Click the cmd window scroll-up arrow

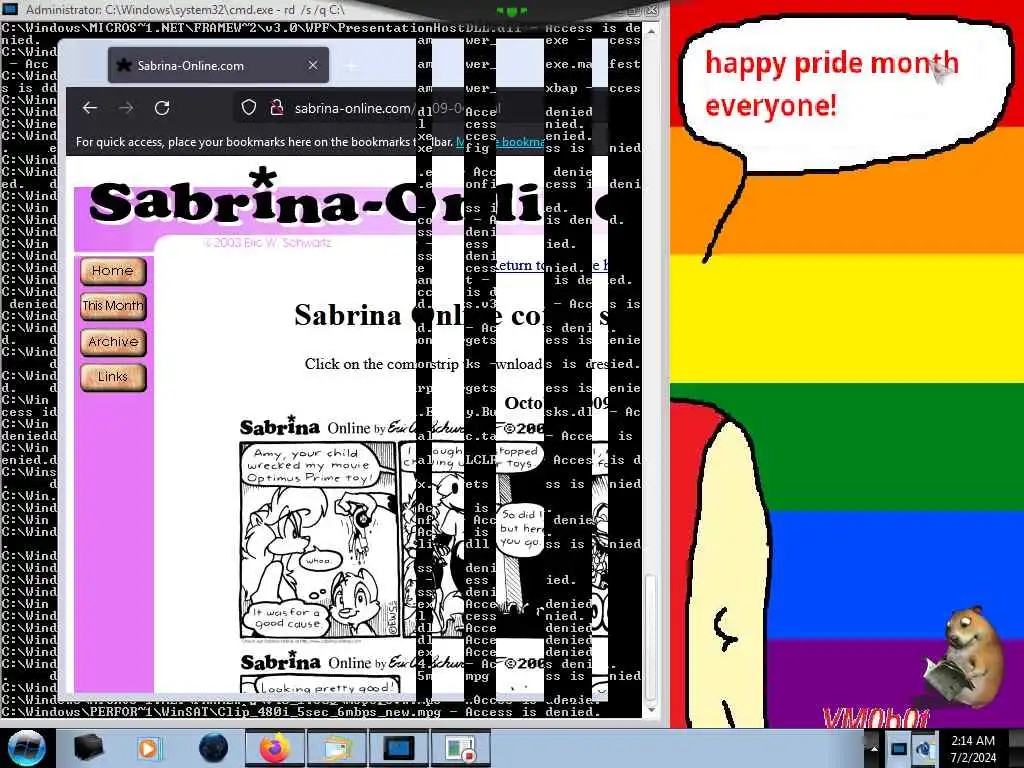pos(651,29)
